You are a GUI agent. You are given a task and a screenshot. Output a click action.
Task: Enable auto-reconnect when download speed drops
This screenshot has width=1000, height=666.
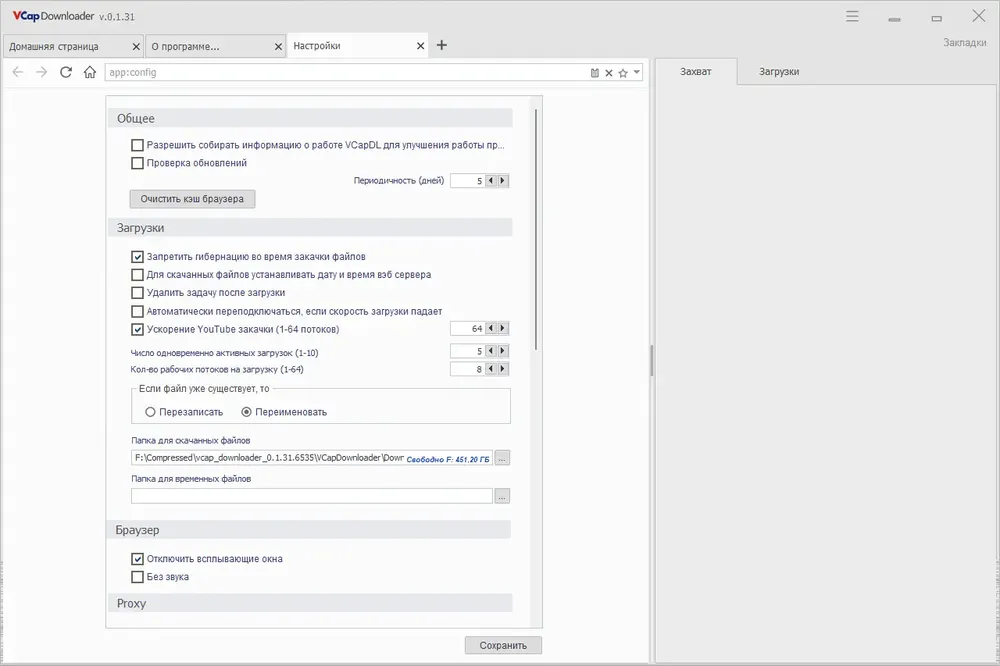click(x=137, y=311)
